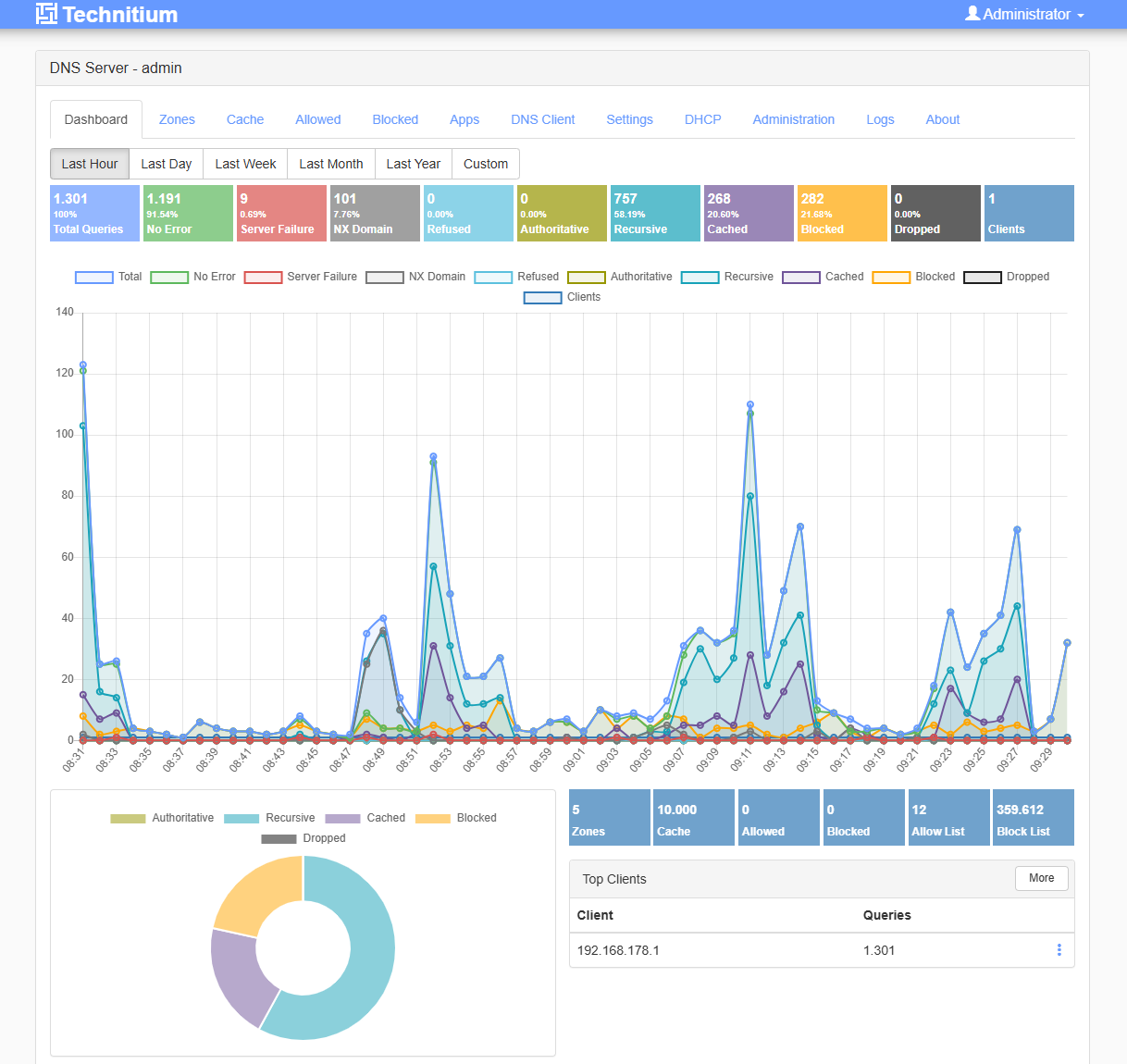Click the Server Failure stat tile
1127x1064 pixels.
(x=281, y=214)
